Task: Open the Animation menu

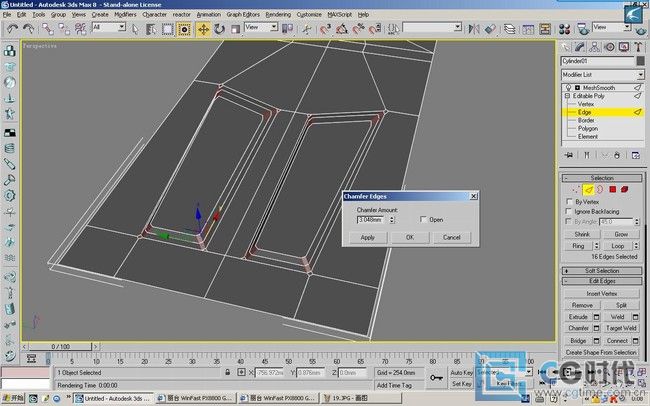Action: (209, 15)
